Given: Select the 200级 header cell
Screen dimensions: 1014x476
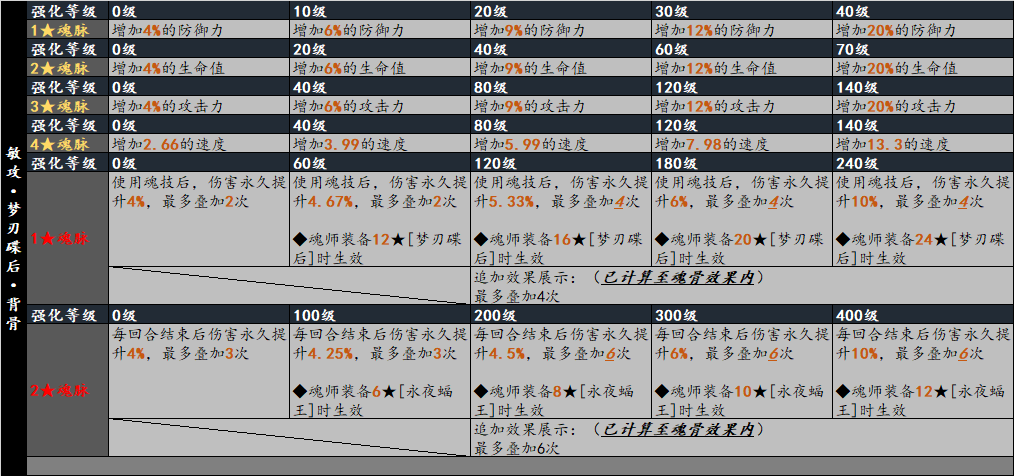Looking at the screenshot, I should pyautogui.click(x=561, y=316).
